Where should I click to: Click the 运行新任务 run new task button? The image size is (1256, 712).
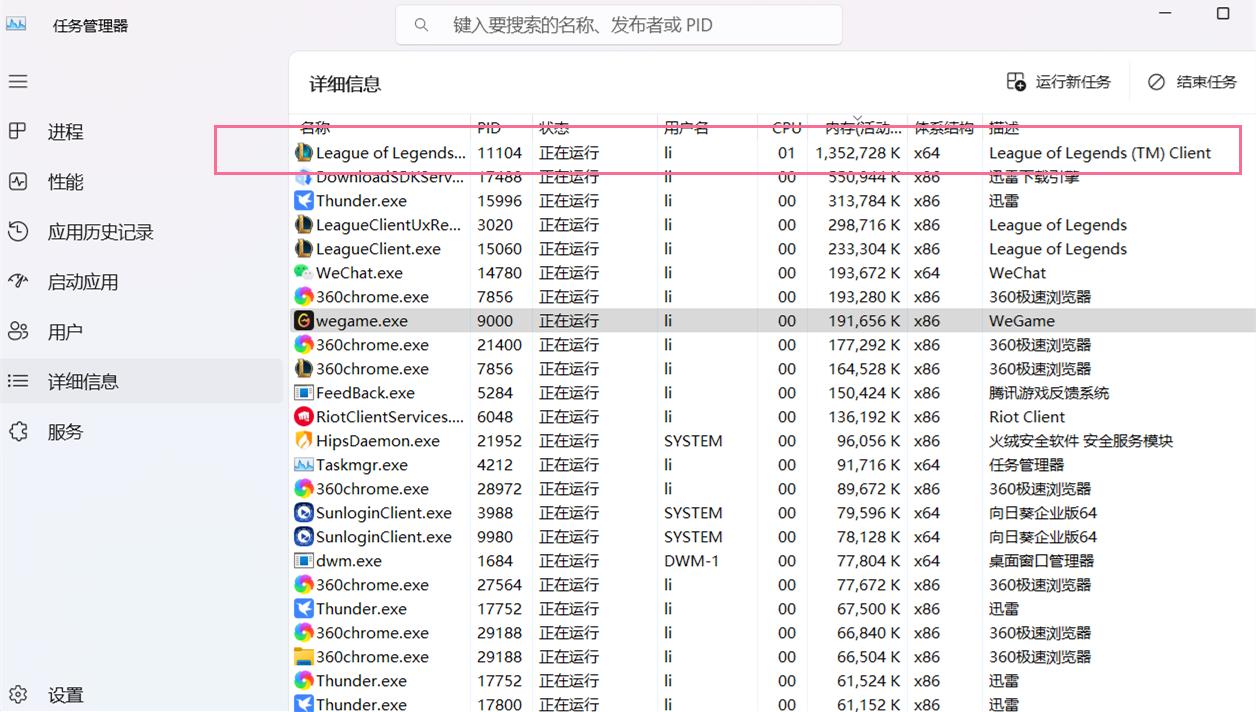point(1059,81)
